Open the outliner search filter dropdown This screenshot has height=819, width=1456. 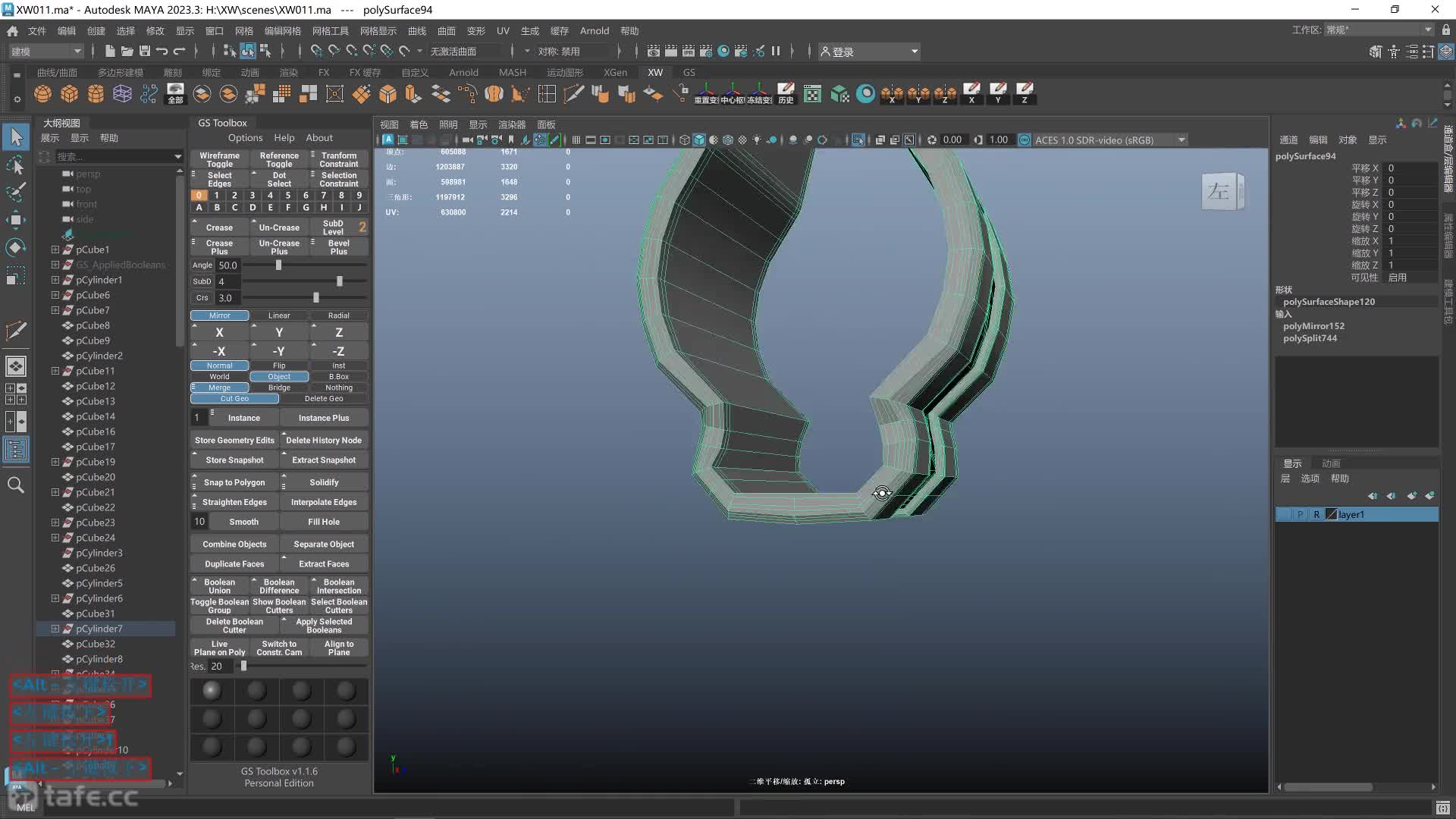coord(178,157)
